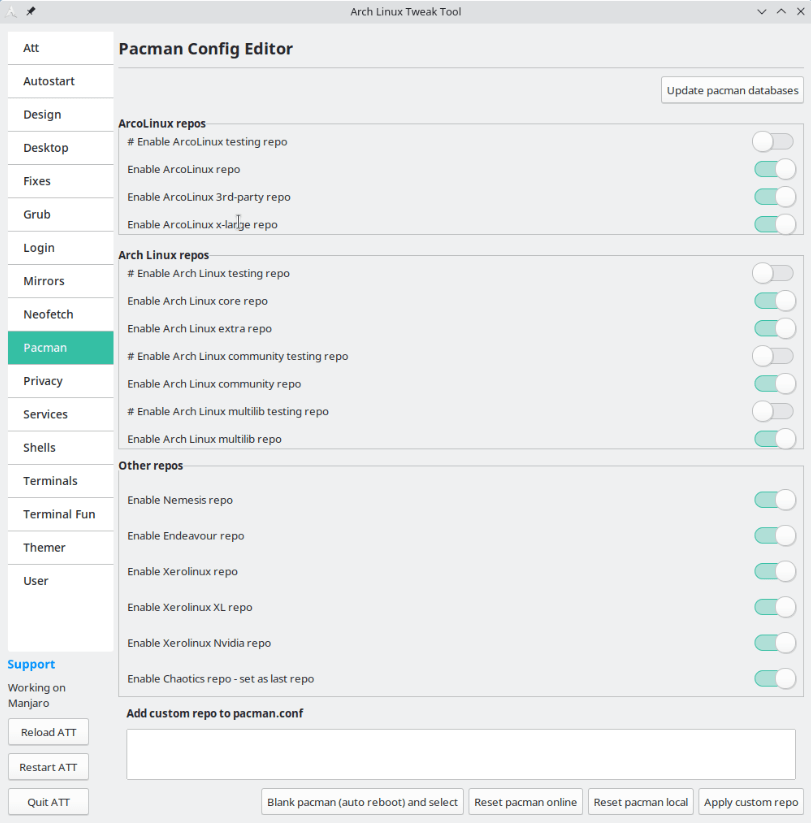This screenshot has height=823, width=811.
Task: Select the Login tab
Action: click(60, 248)
